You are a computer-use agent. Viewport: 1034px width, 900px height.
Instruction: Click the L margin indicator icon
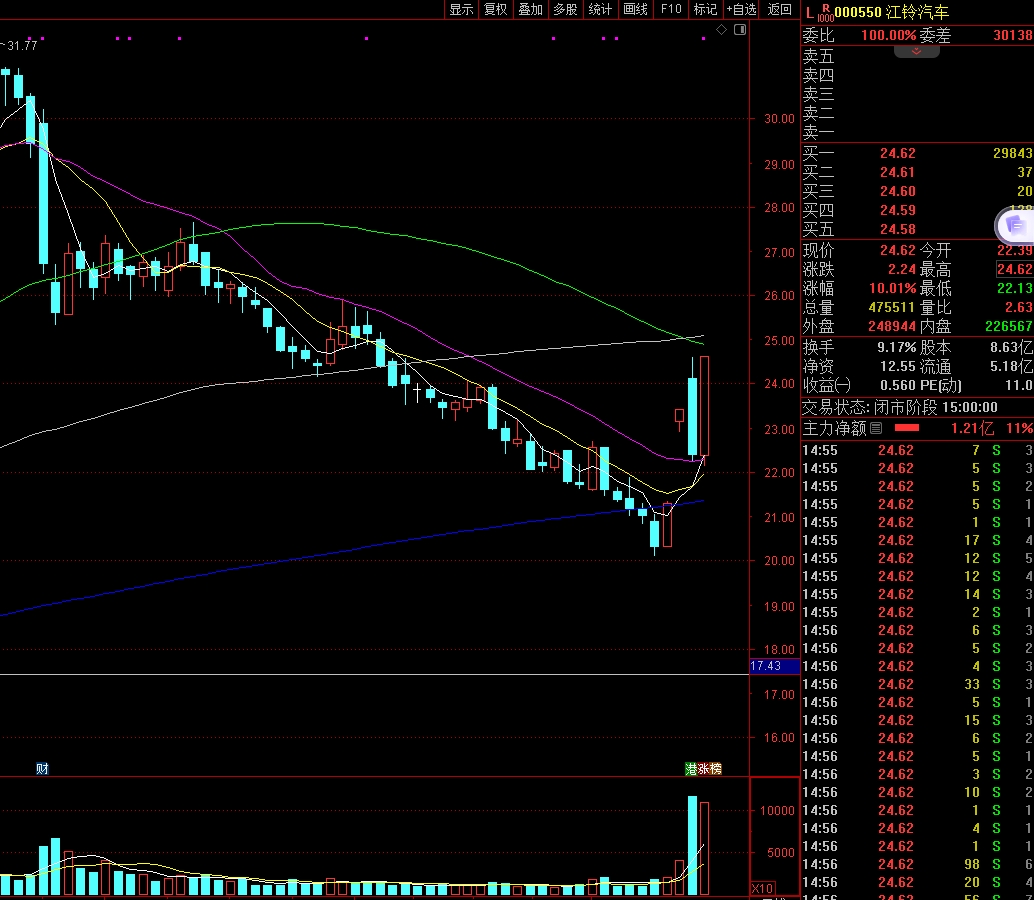point(809,12)
